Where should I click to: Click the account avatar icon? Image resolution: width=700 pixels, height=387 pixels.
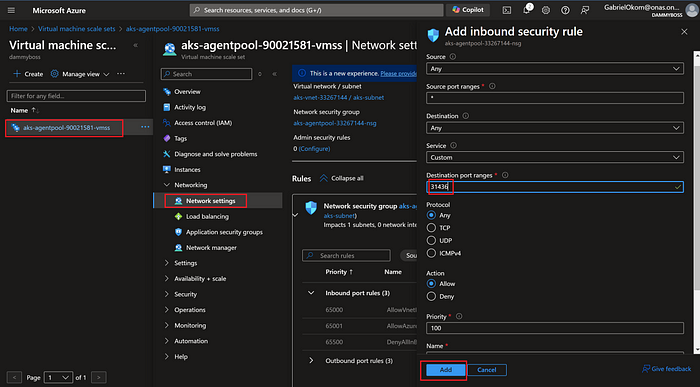pos(691,10)
